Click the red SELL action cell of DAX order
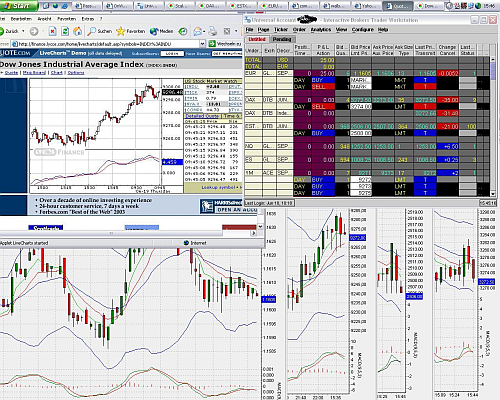Screen dimensions: 500x400 (323, 107)
